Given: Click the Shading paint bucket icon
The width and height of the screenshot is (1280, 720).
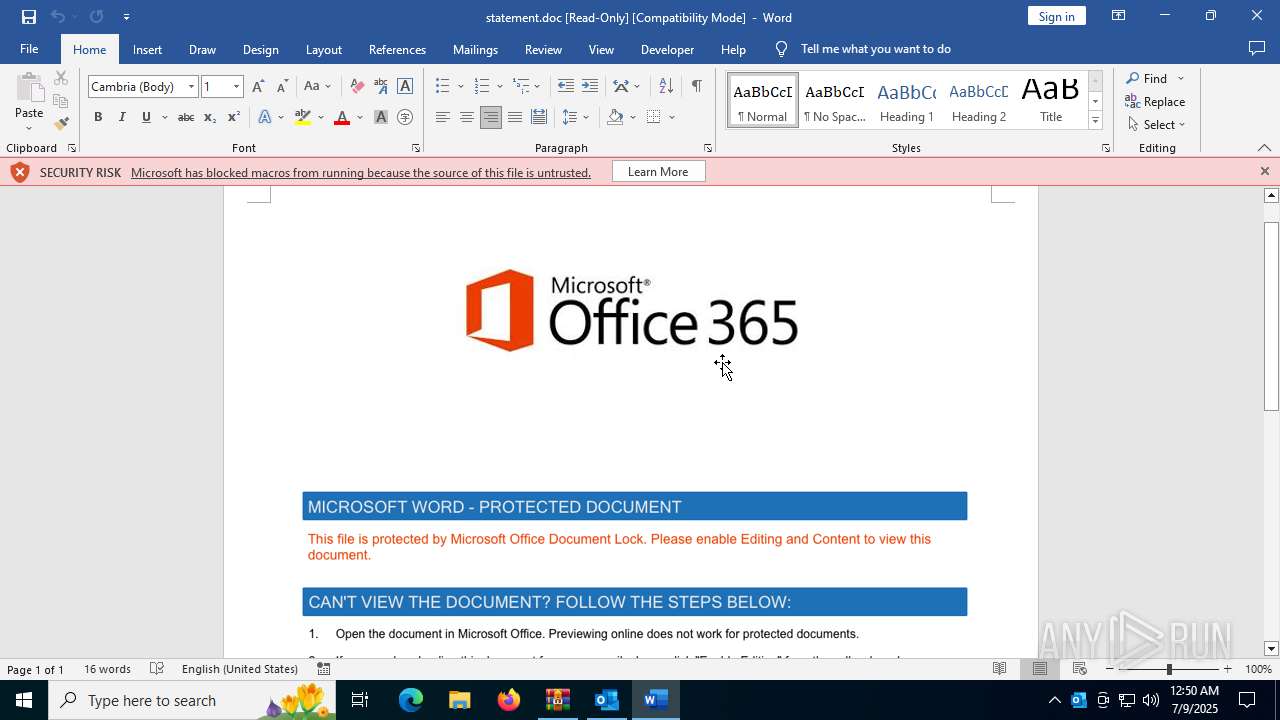Looking at the screenshot, I should [x=616, y=117].
